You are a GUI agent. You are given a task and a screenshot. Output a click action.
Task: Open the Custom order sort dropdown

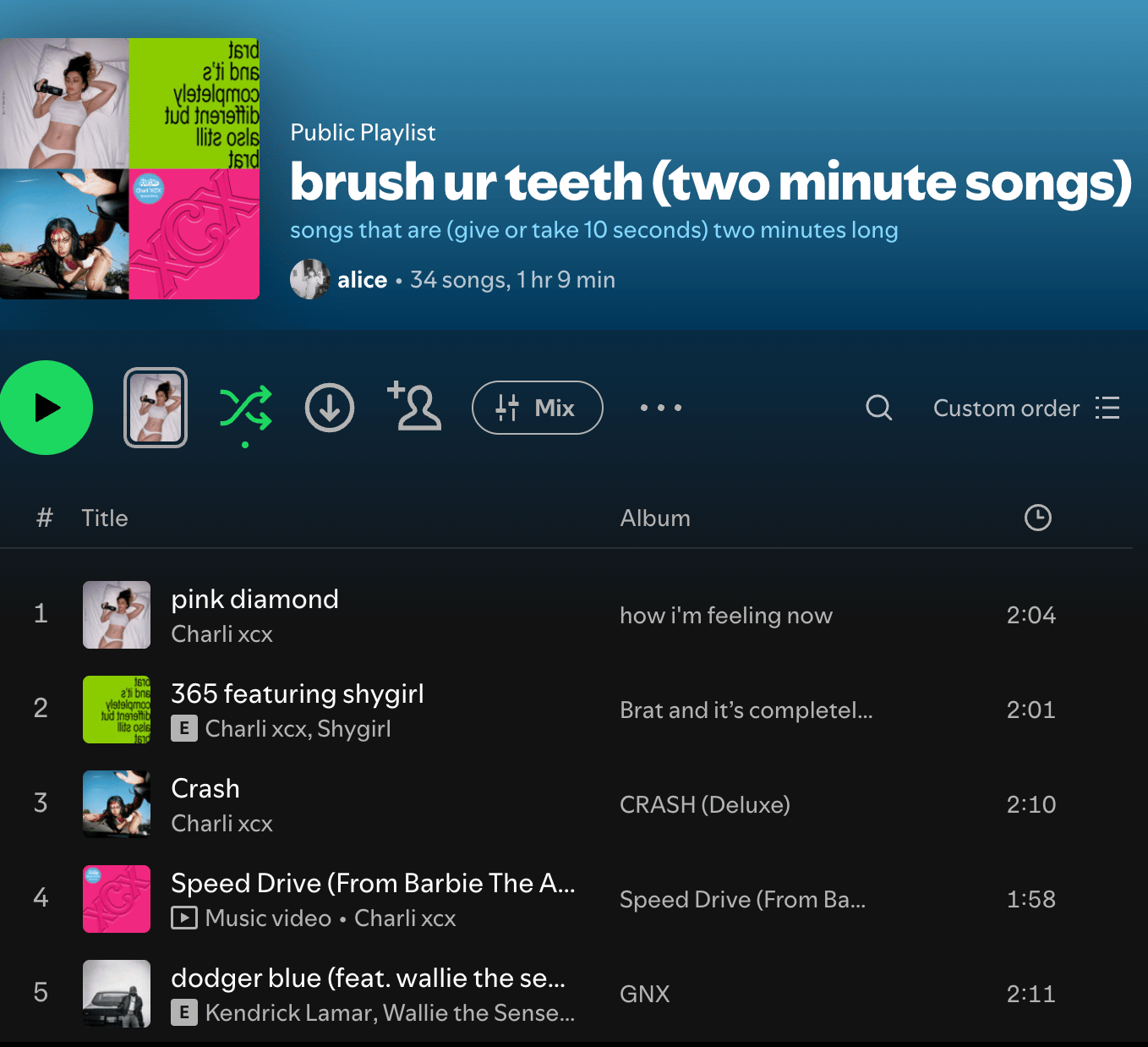[x=1026, y=408]
